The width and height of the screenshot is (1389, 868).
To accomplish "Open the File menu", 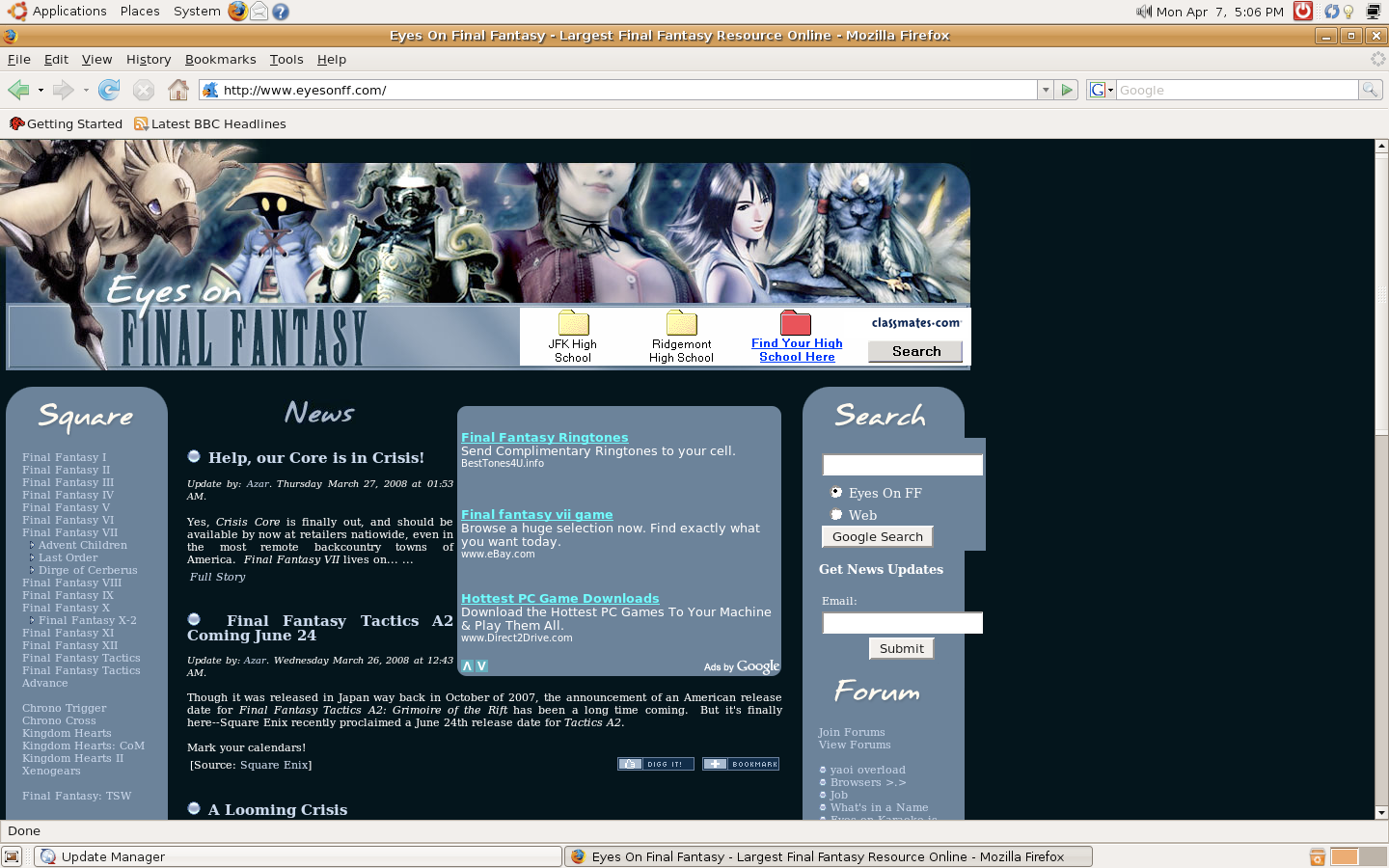I will [x=19, y=59].
